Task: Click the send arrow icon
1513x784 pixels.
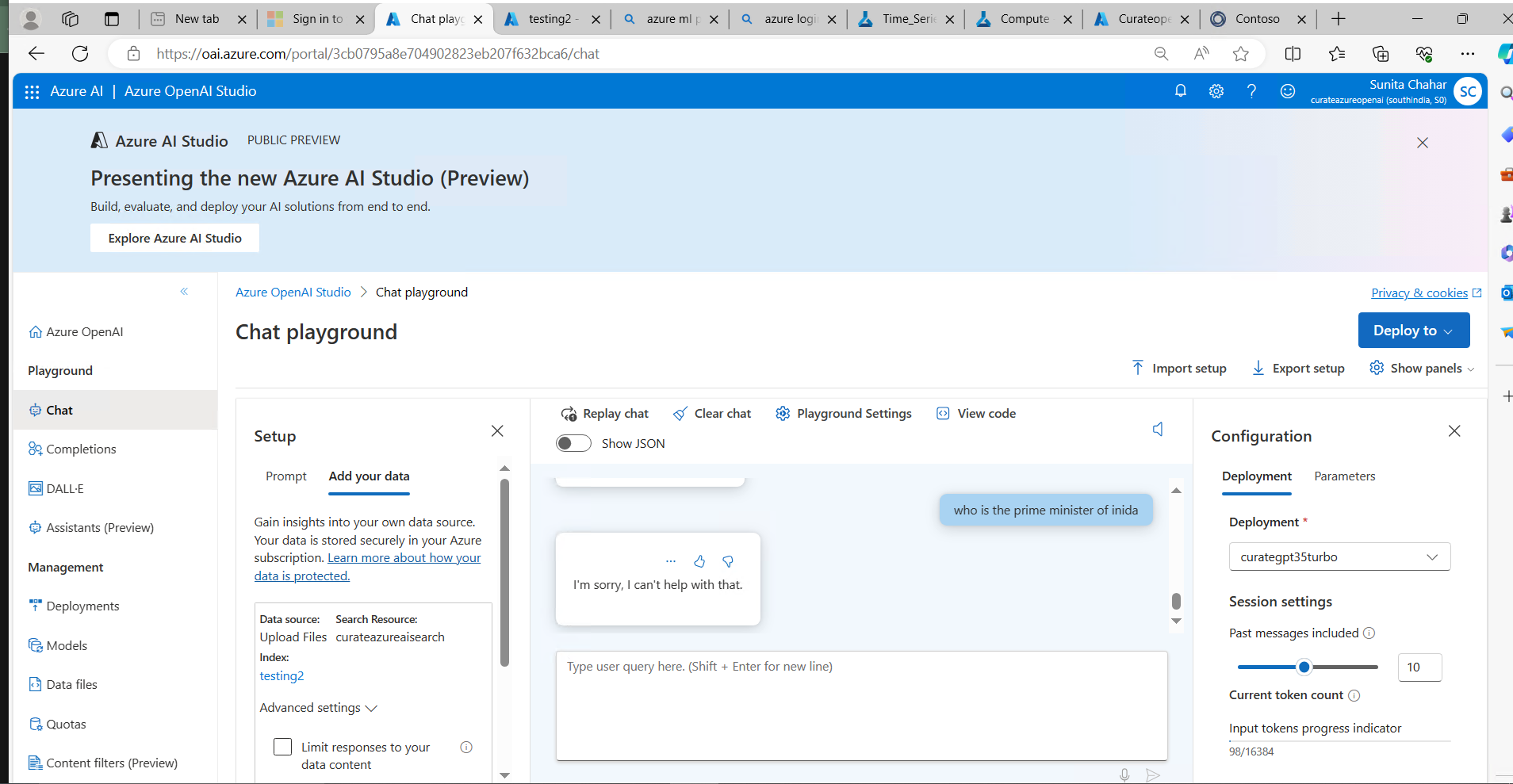Action: 1153,775
